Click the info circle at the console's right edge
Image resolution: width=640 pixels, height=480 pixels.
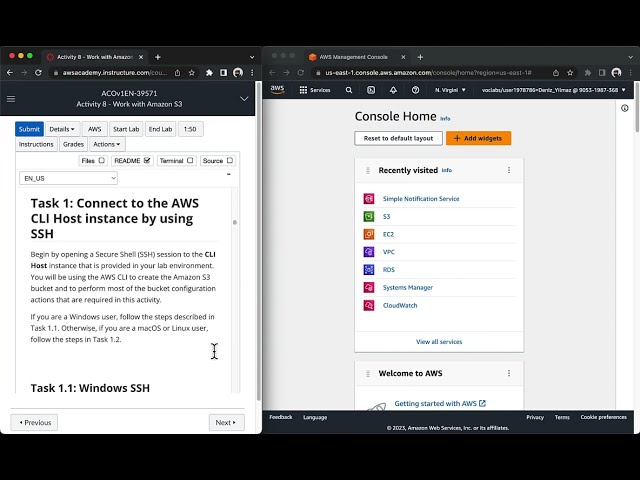[624, 108]
